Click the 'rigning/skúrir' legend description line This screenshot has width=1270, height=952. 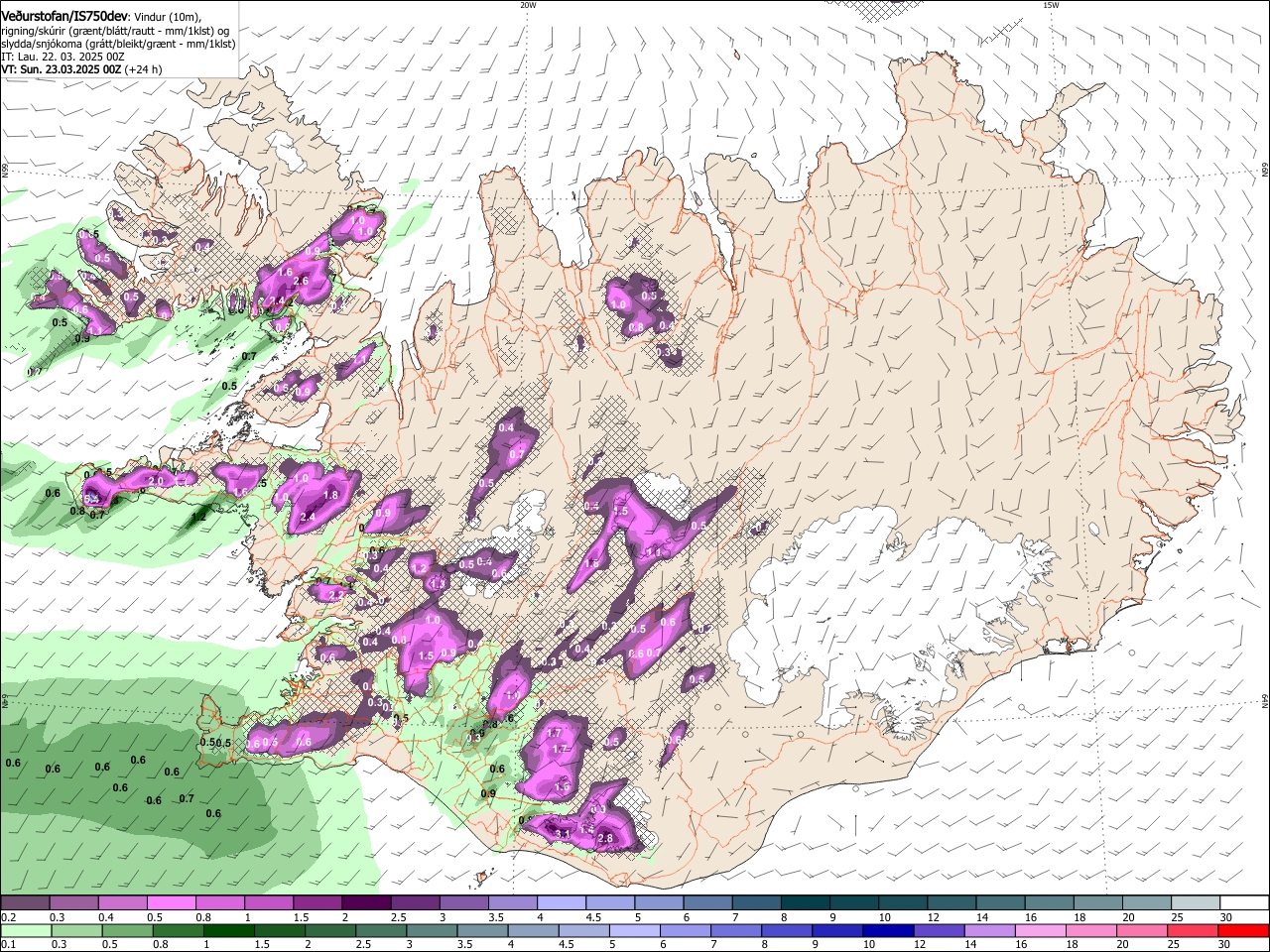coord(115,31)
